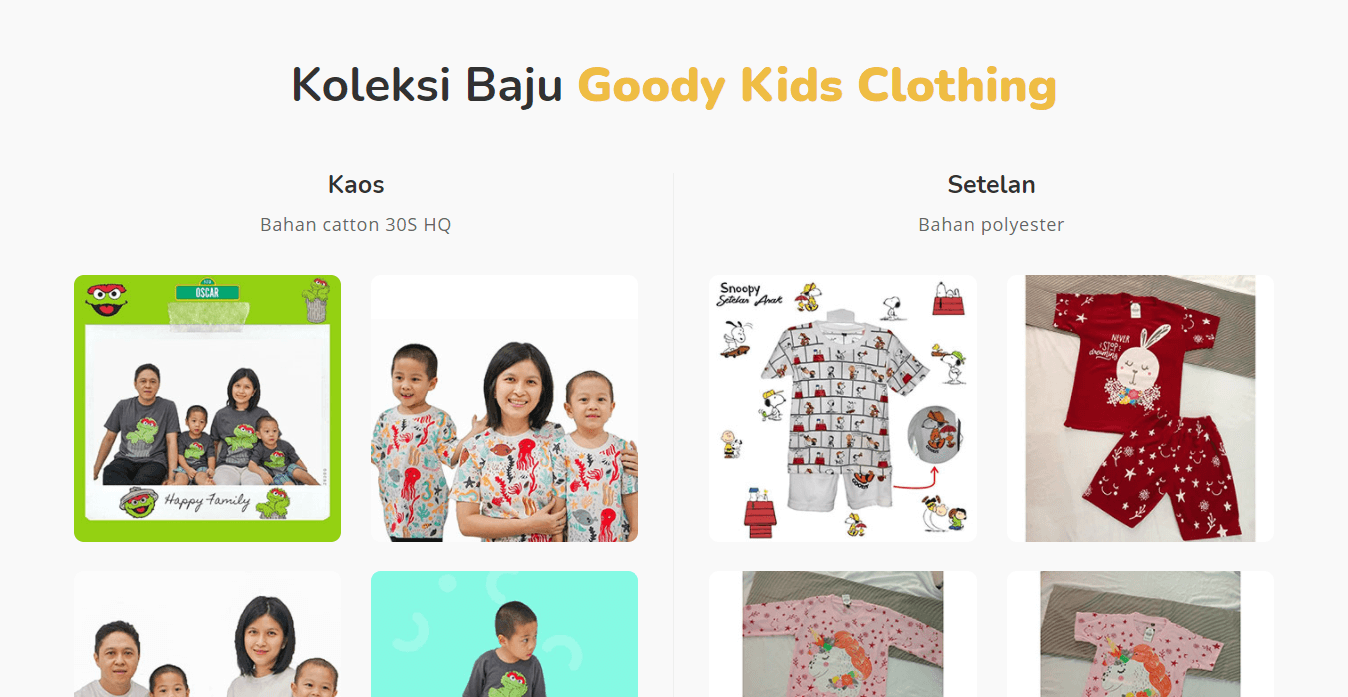The height and width of the screenshot is (697, 1348).
Task: Click the Goody Kids Clothing yellow title
Action: tap(817, 86)
